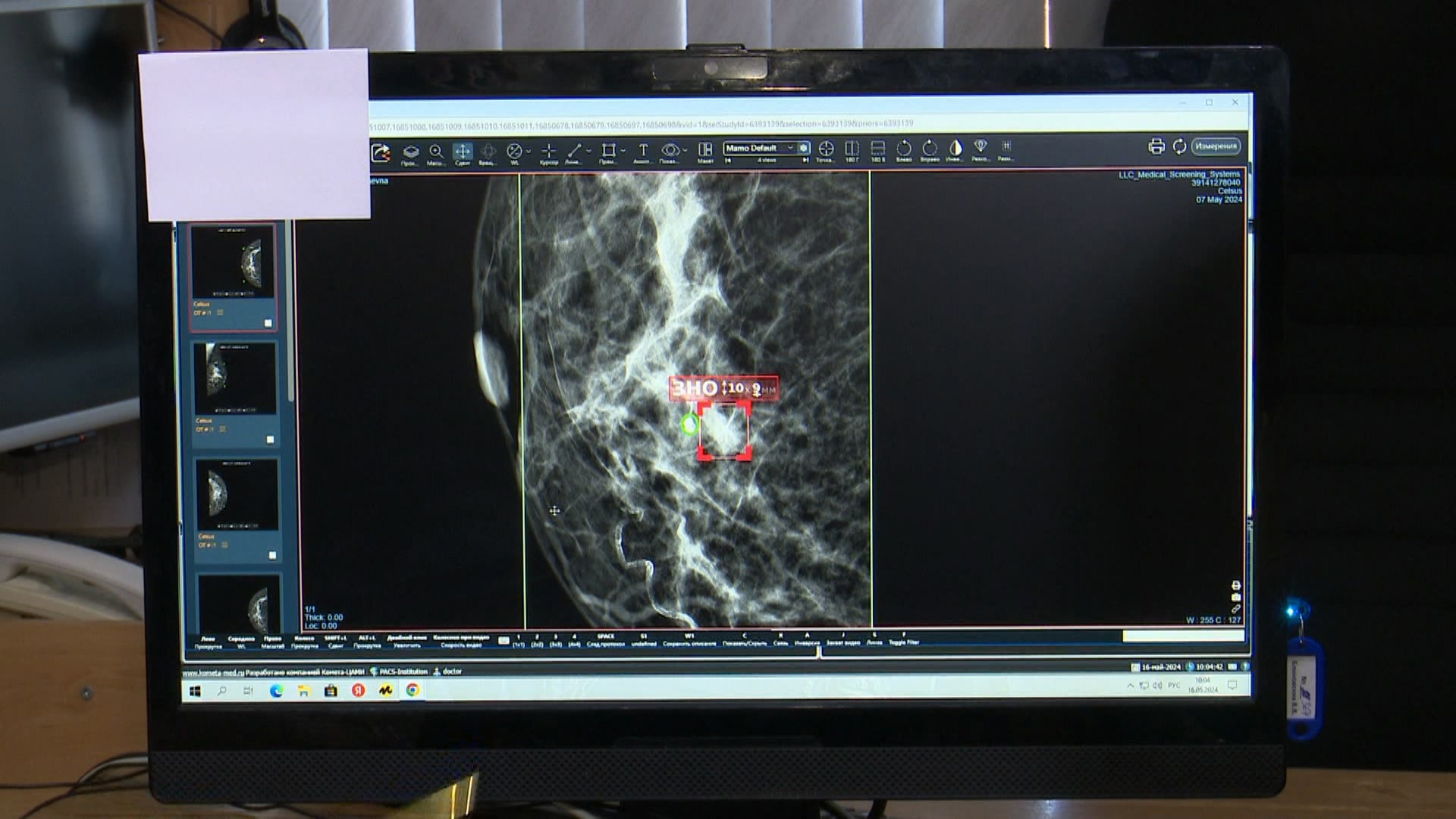
Task: Click the Инверсия shortcut in bottom bar
Action: 807,642
